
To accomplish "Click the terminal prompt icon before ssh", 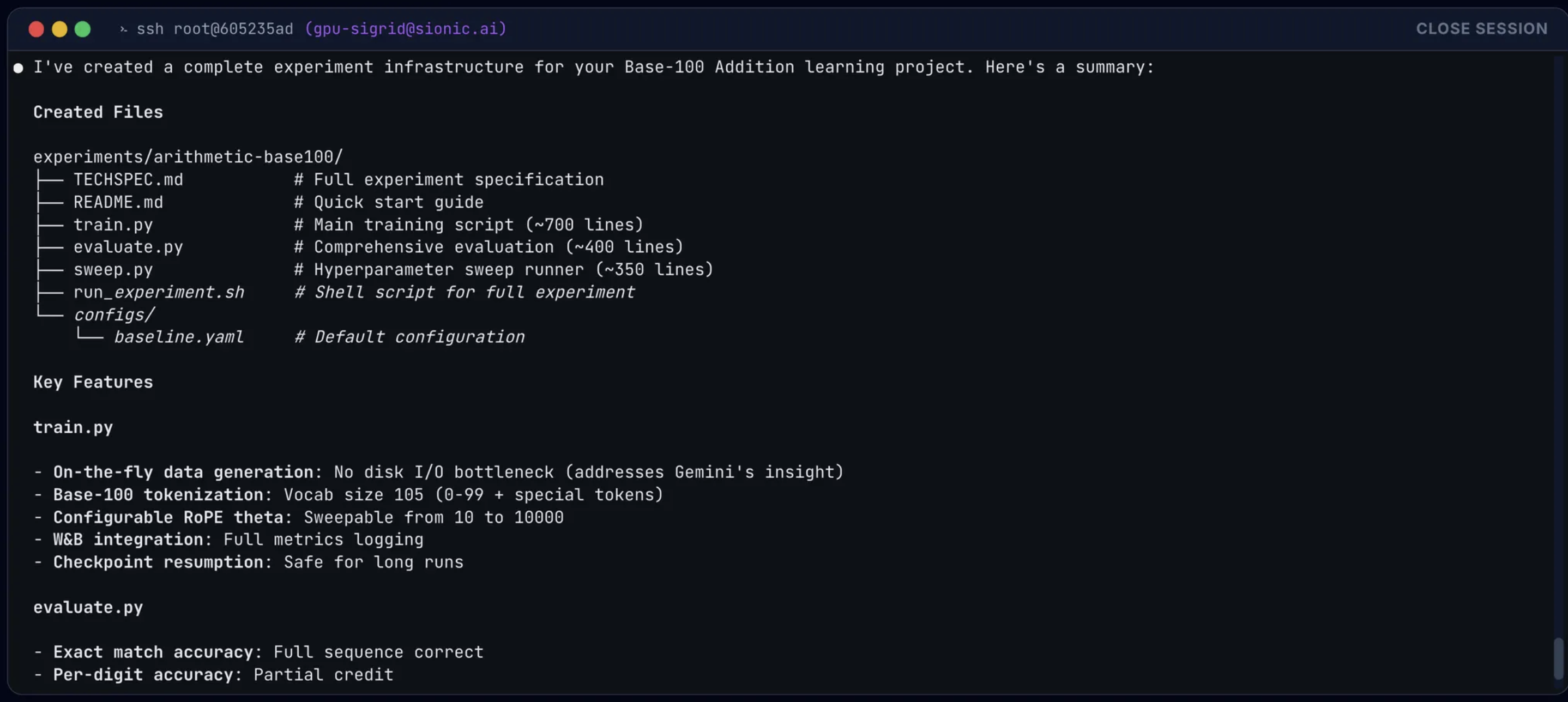I will click(124, 29).
